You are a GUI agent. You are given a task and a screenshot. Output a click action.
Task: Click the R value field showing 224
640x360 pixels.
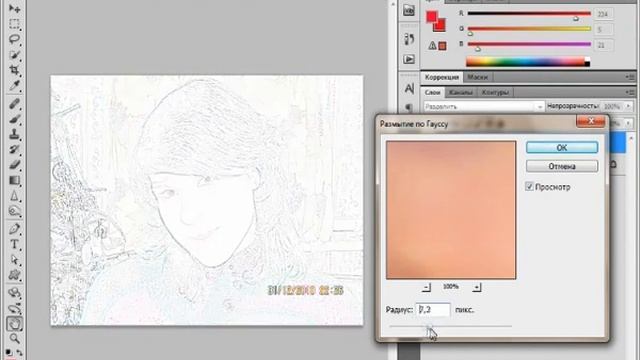604,14
